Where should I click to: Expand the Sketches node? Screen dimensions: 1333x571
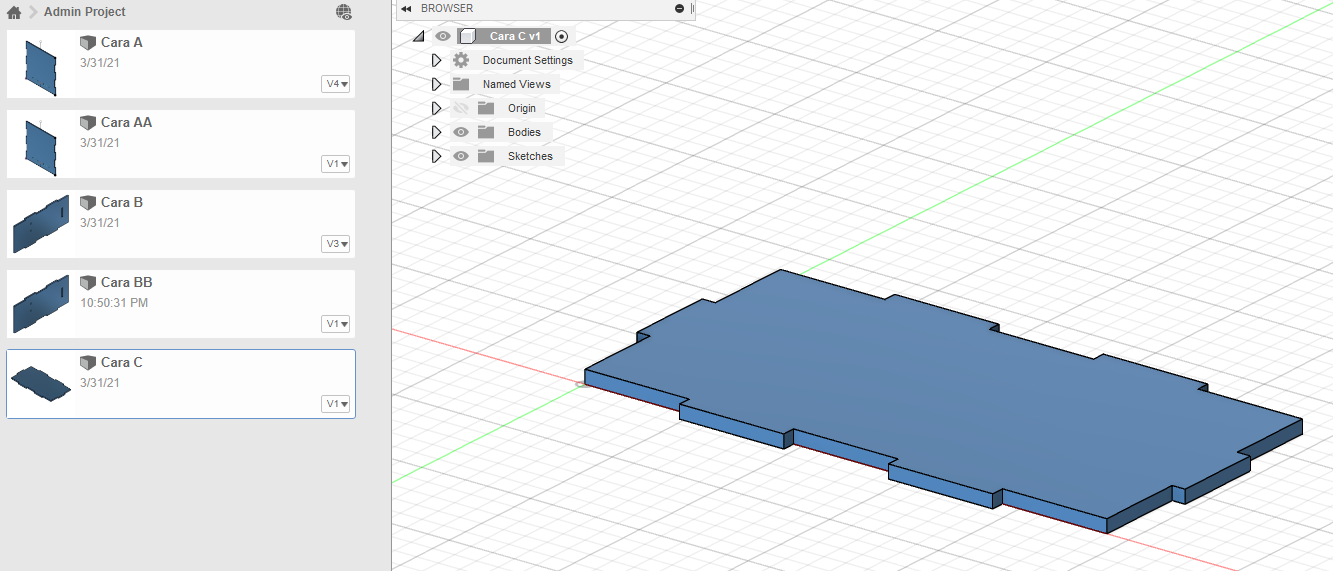pyautogui.click(x=436, y=156)
